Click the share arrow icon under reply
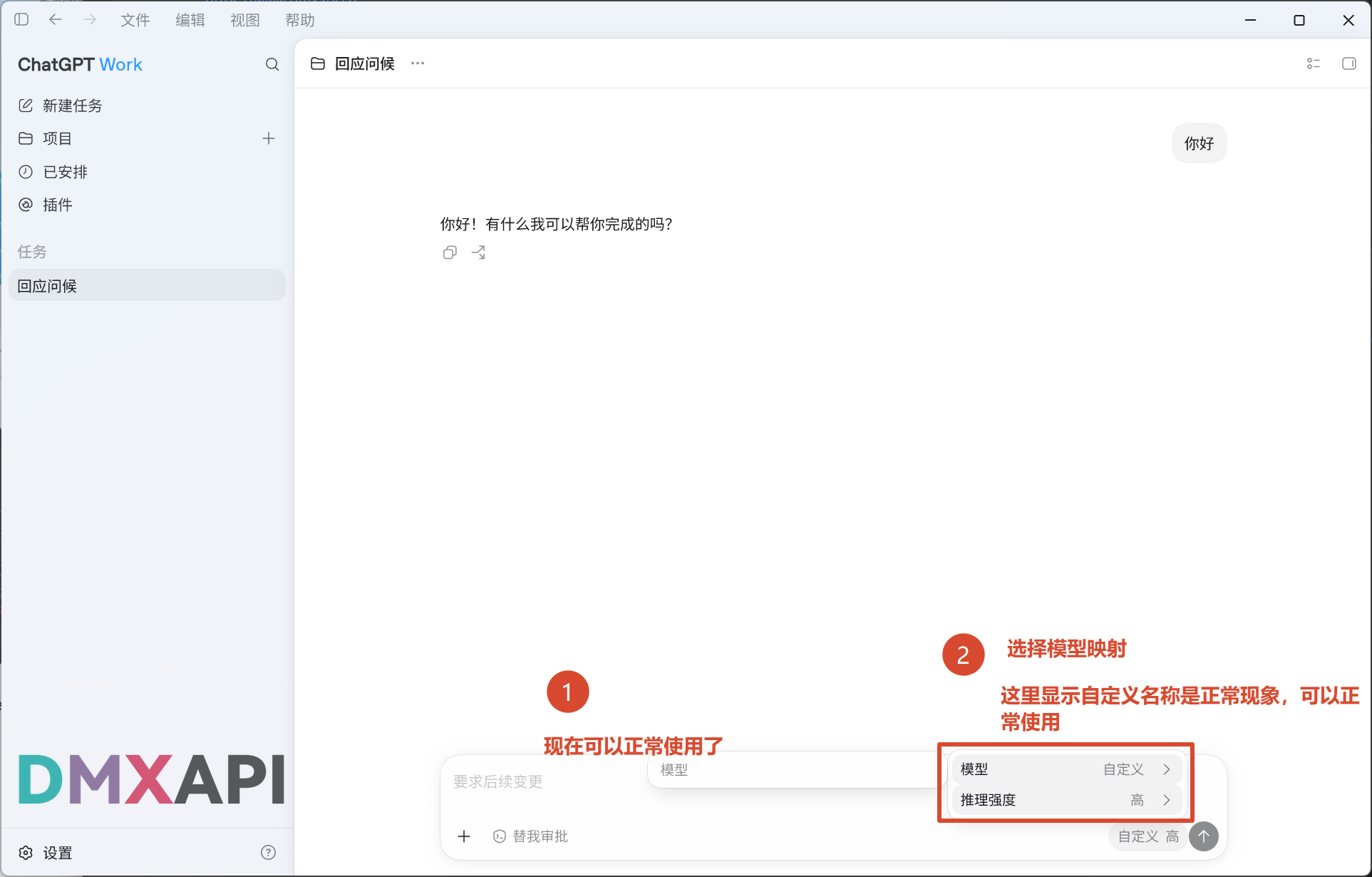Image resolution: width=1372 pixels, height=877 pixels. [x=478, y=252]
